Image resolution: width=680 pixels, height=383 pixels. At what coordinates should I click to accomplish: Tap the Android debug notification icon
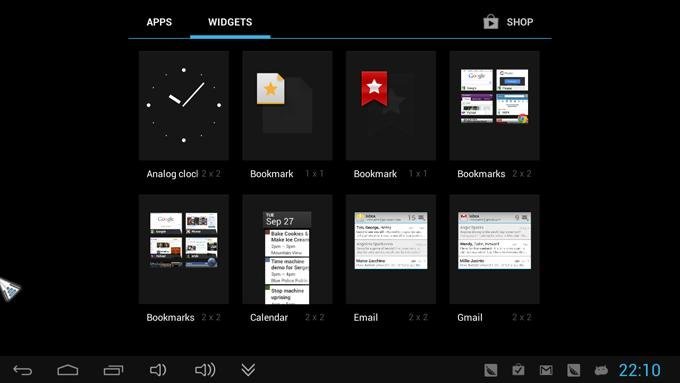coord(601,370)
